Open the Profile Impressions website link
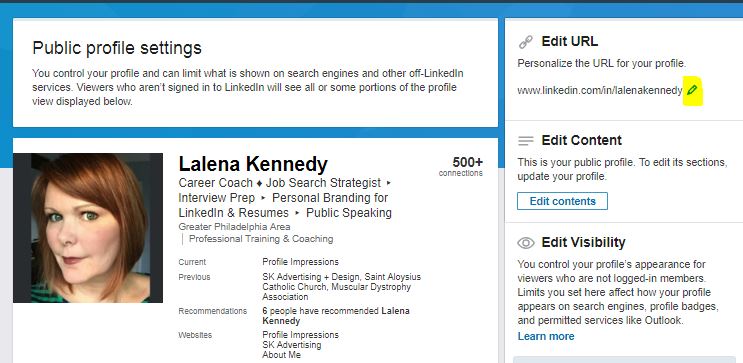 coord(300,335)
